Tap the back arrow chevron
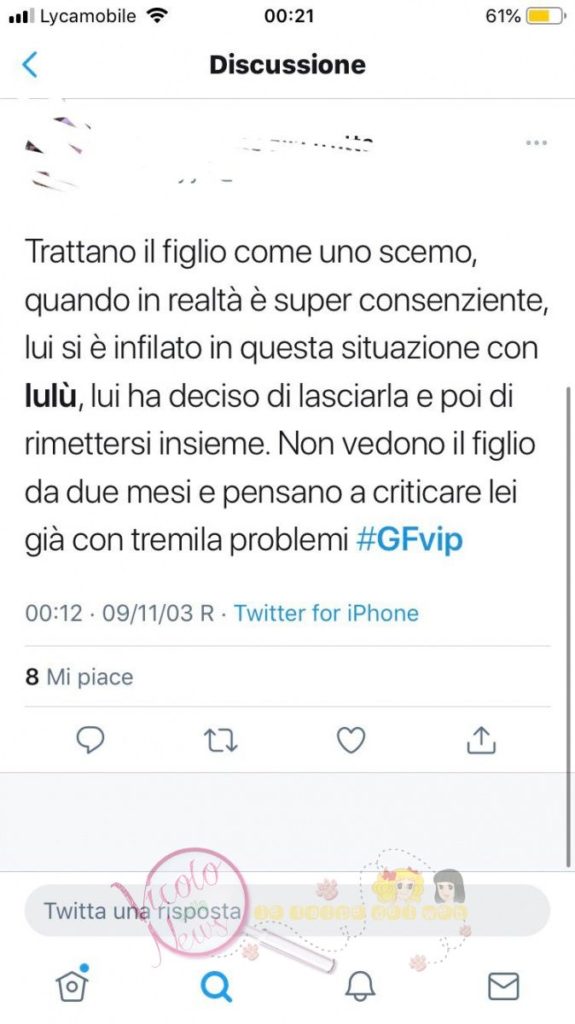This screenshot has width=575, height=1024. coord(30,65)
